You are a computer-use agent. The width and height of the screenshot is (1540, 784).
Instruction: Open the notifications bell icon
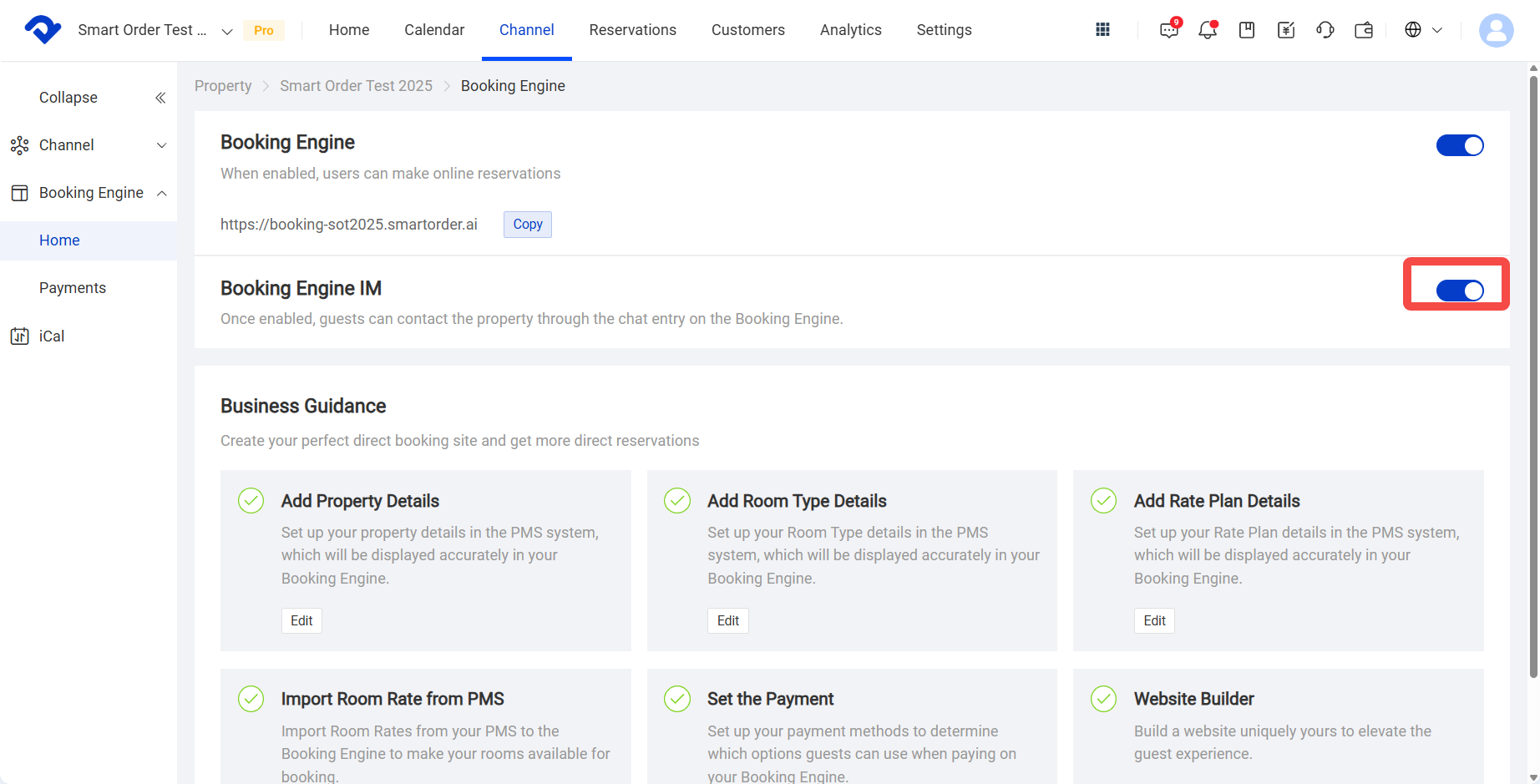1207,30
